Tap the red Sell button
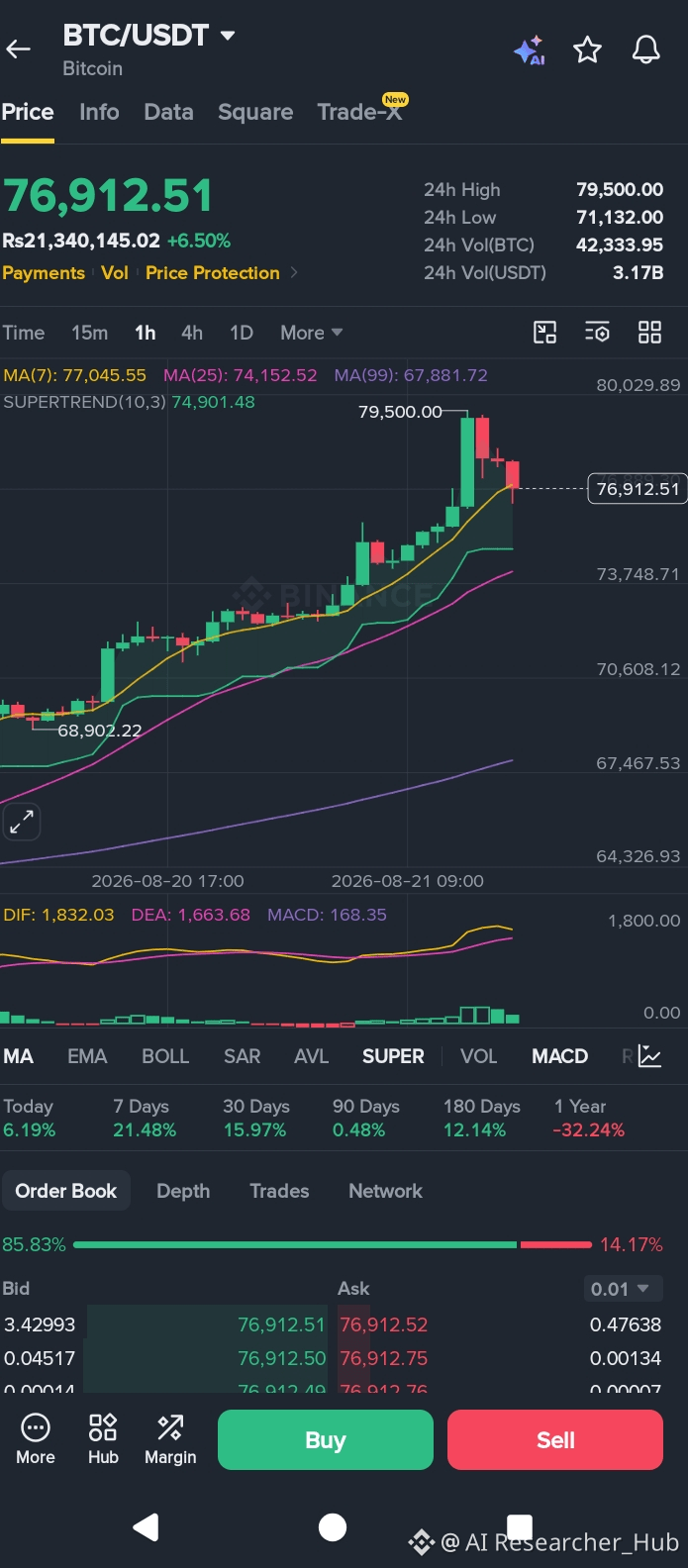 tap(555, 1440)
